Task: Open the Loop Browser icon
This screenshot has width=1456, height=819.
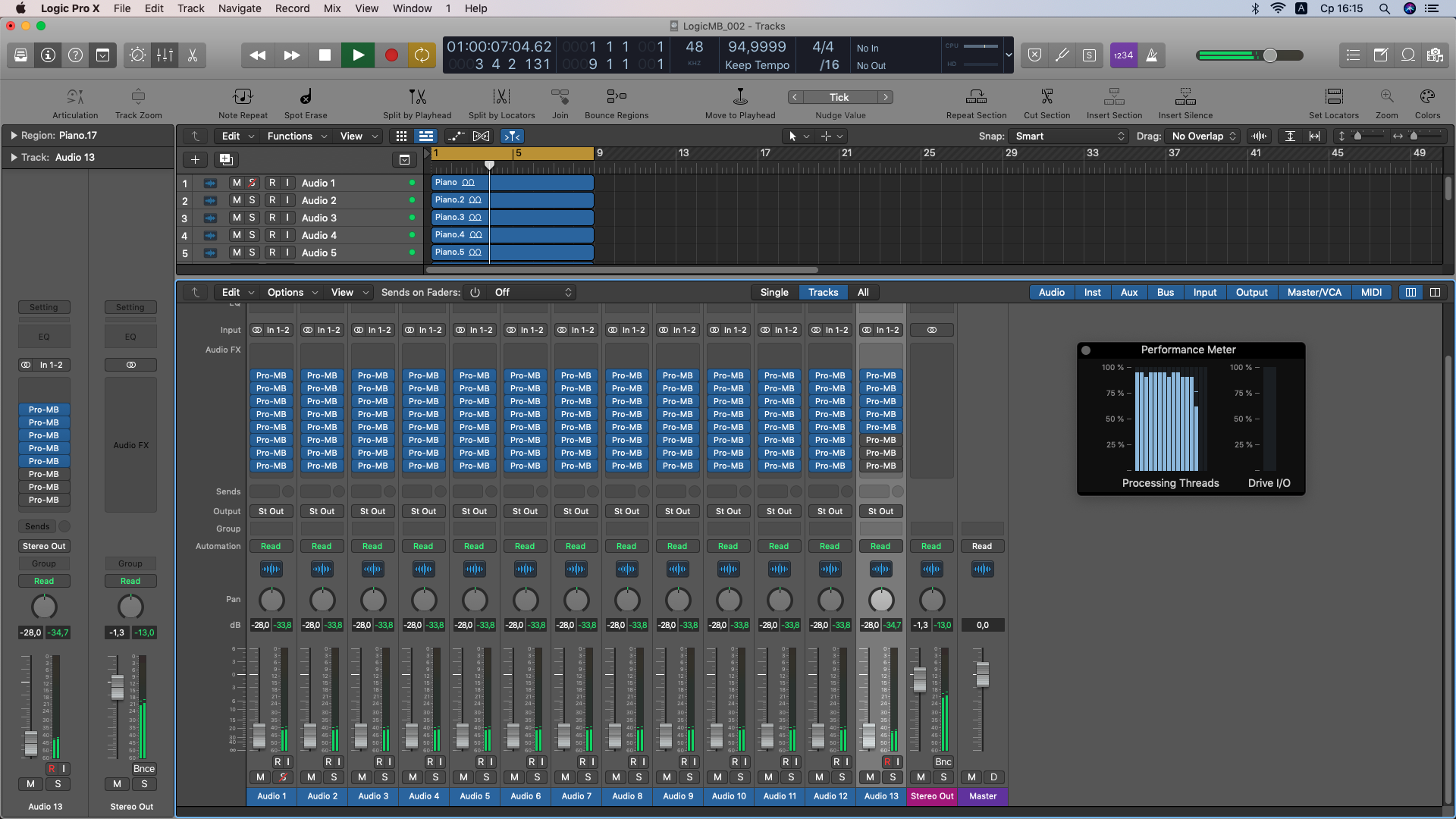Action: 1408,55
